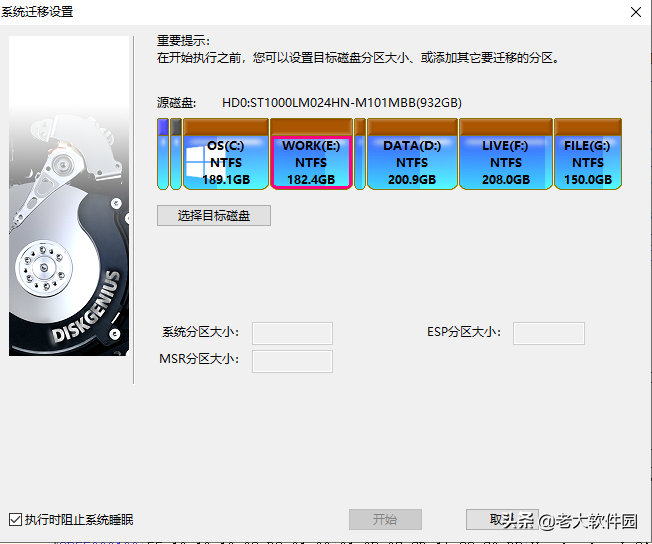
Task: Click the 开始 button
Action: pos(385,519)
